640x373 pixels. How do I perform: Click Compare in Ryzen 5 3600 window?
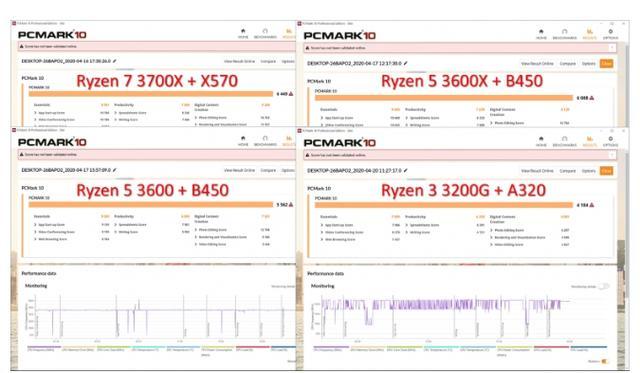click(268, 170)
